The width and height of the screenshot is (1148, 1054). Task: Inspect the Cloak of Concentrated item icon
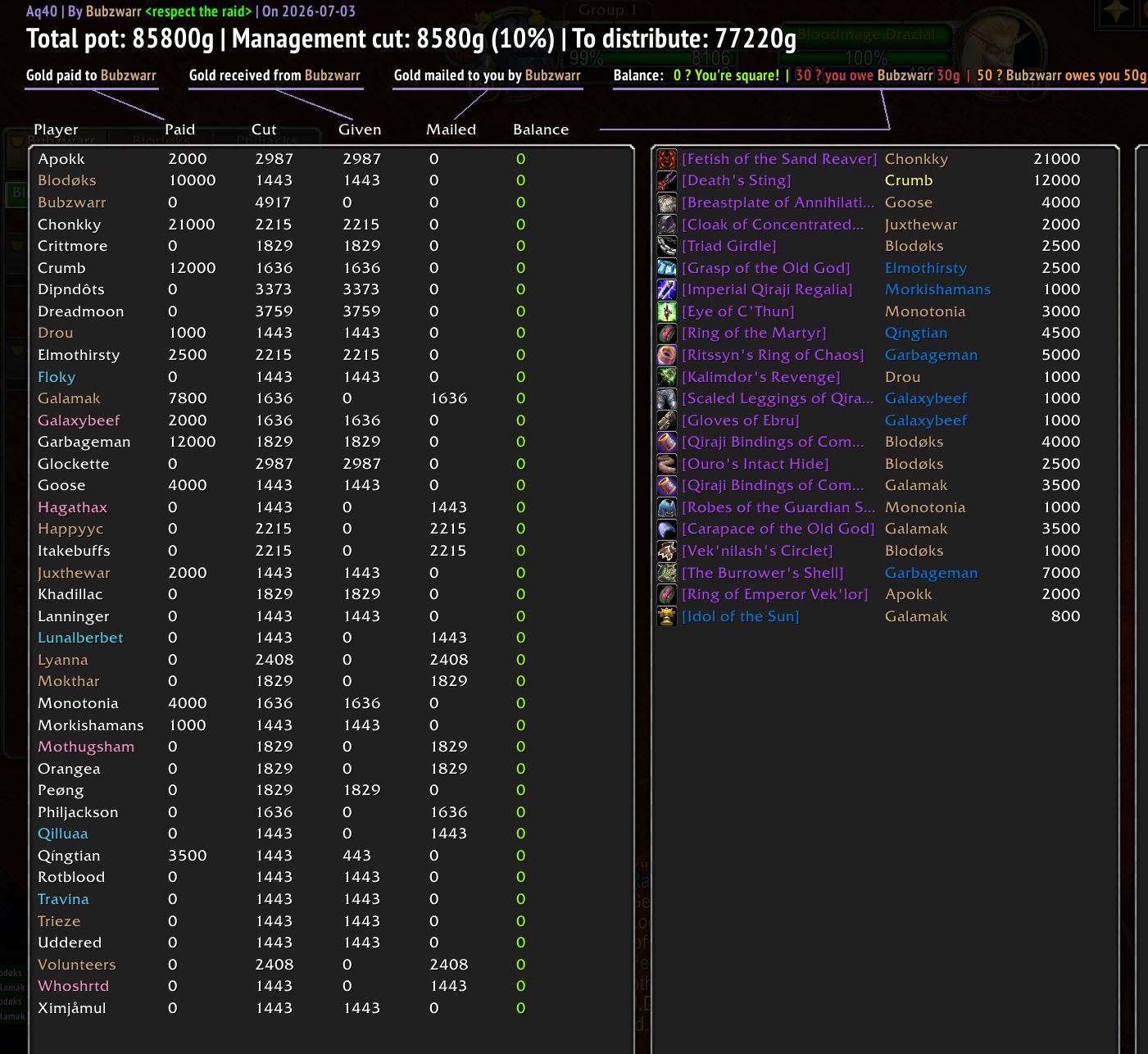click(x=667, y=225)
